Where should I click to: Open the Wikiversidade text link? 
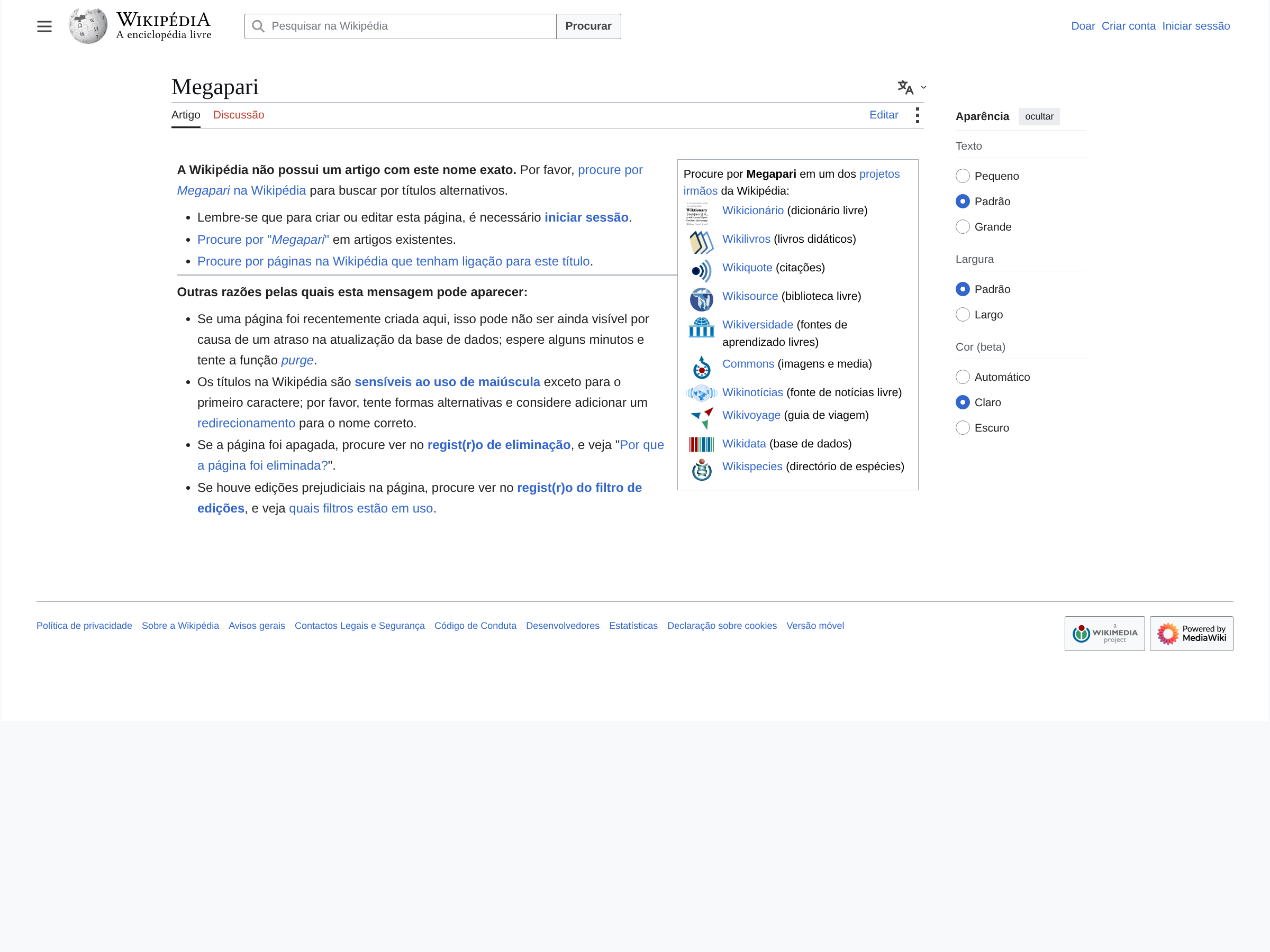[x=757, y=325]
